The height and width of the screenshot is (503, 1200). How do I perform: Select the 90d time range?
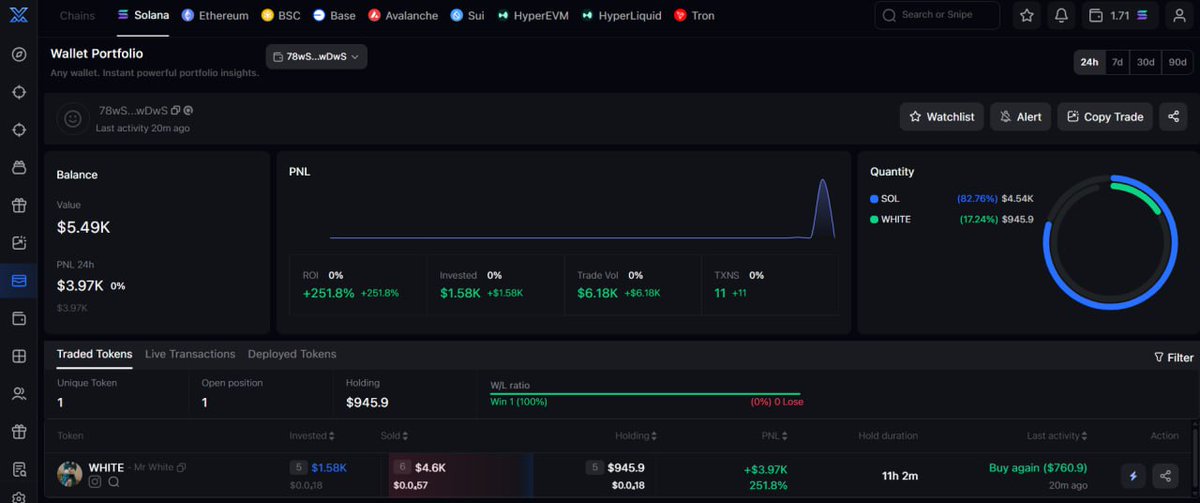1176,62
